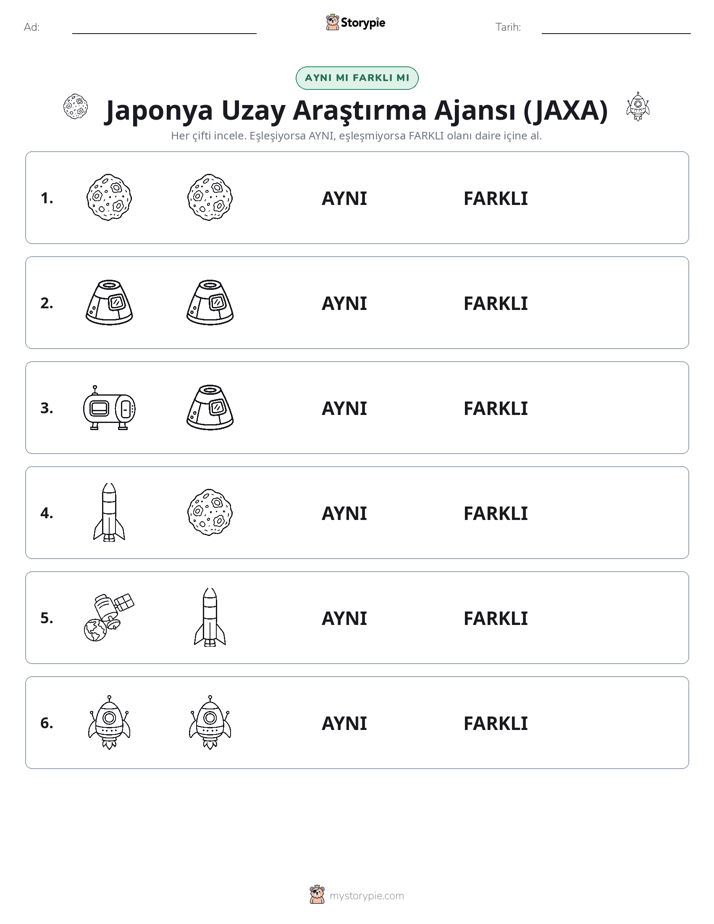Open the mystorypie.com footer link
Image resolution: width=714 pixels, height=924 pixels.
(357, 895)
